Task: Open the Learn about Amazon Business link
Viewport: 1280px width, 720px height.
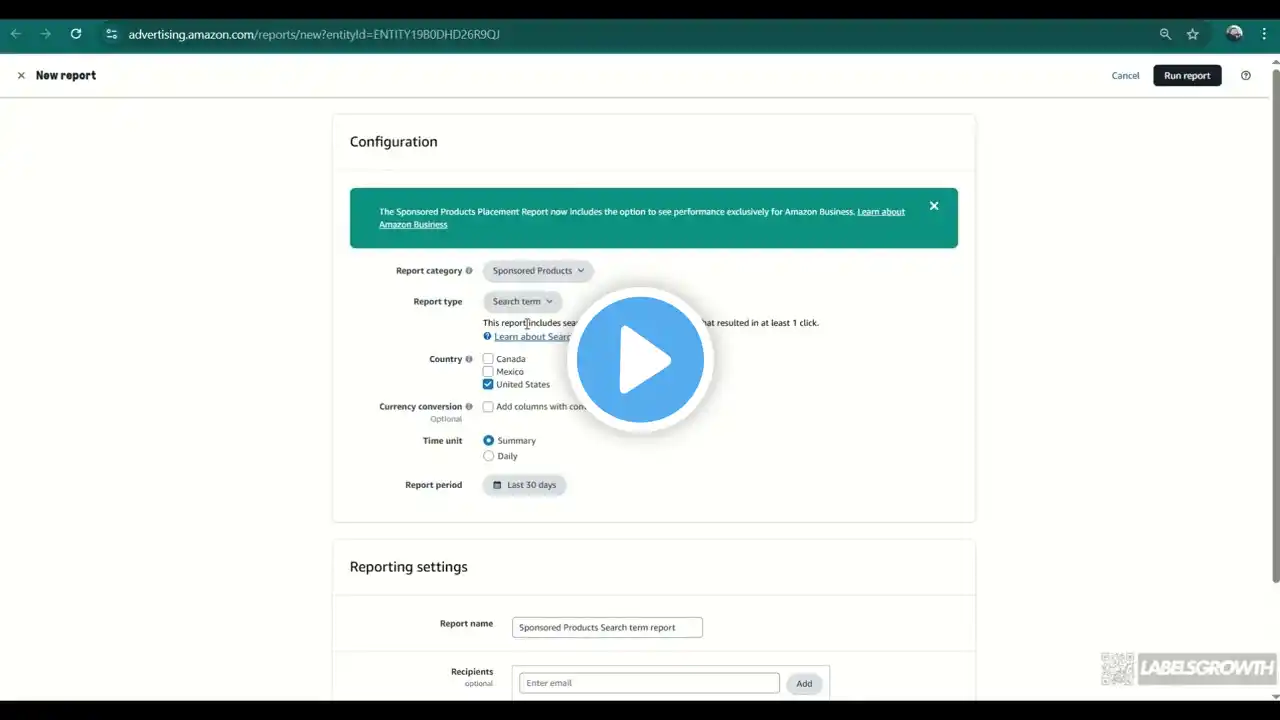Action: 642,218
